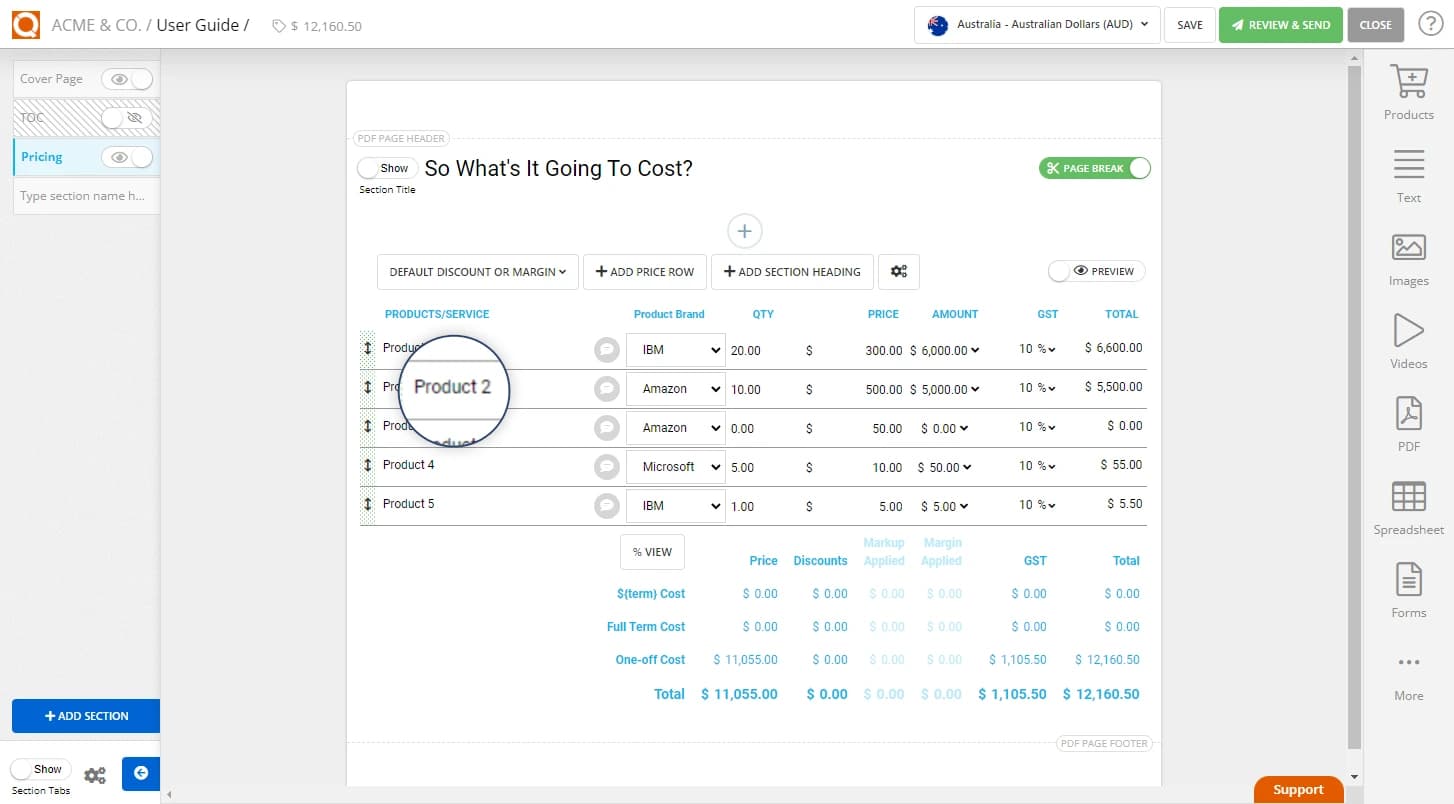
Task: Enable PAGE BREAK for the pricing section
Action: click(x=1094, y=168)
